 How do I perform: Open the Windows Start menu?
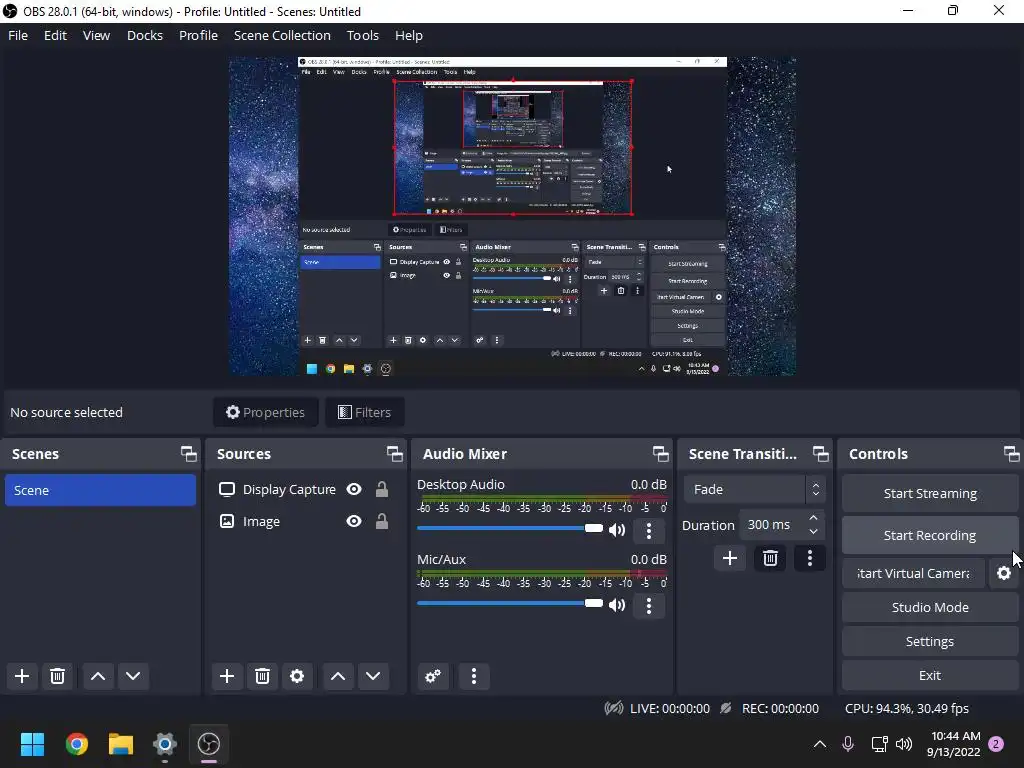(x=32, y=744)
